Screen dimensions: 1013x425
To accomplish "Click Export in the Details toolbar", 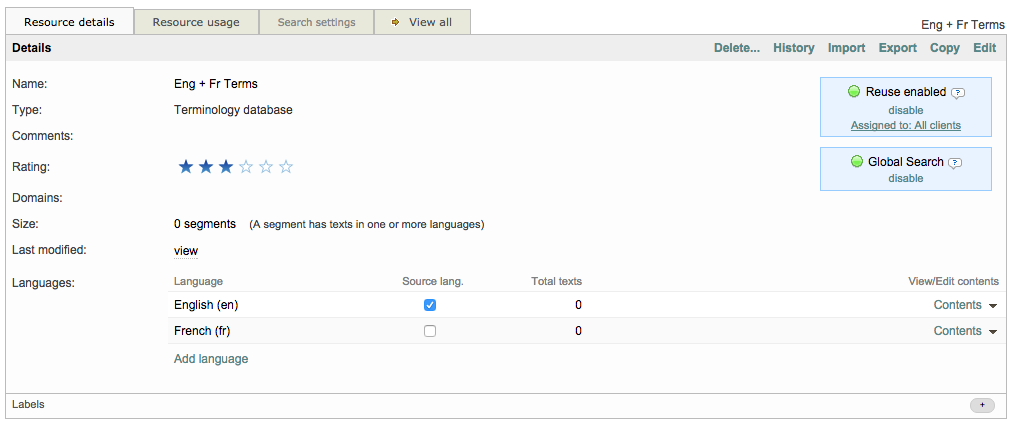I will click(897, 48).
